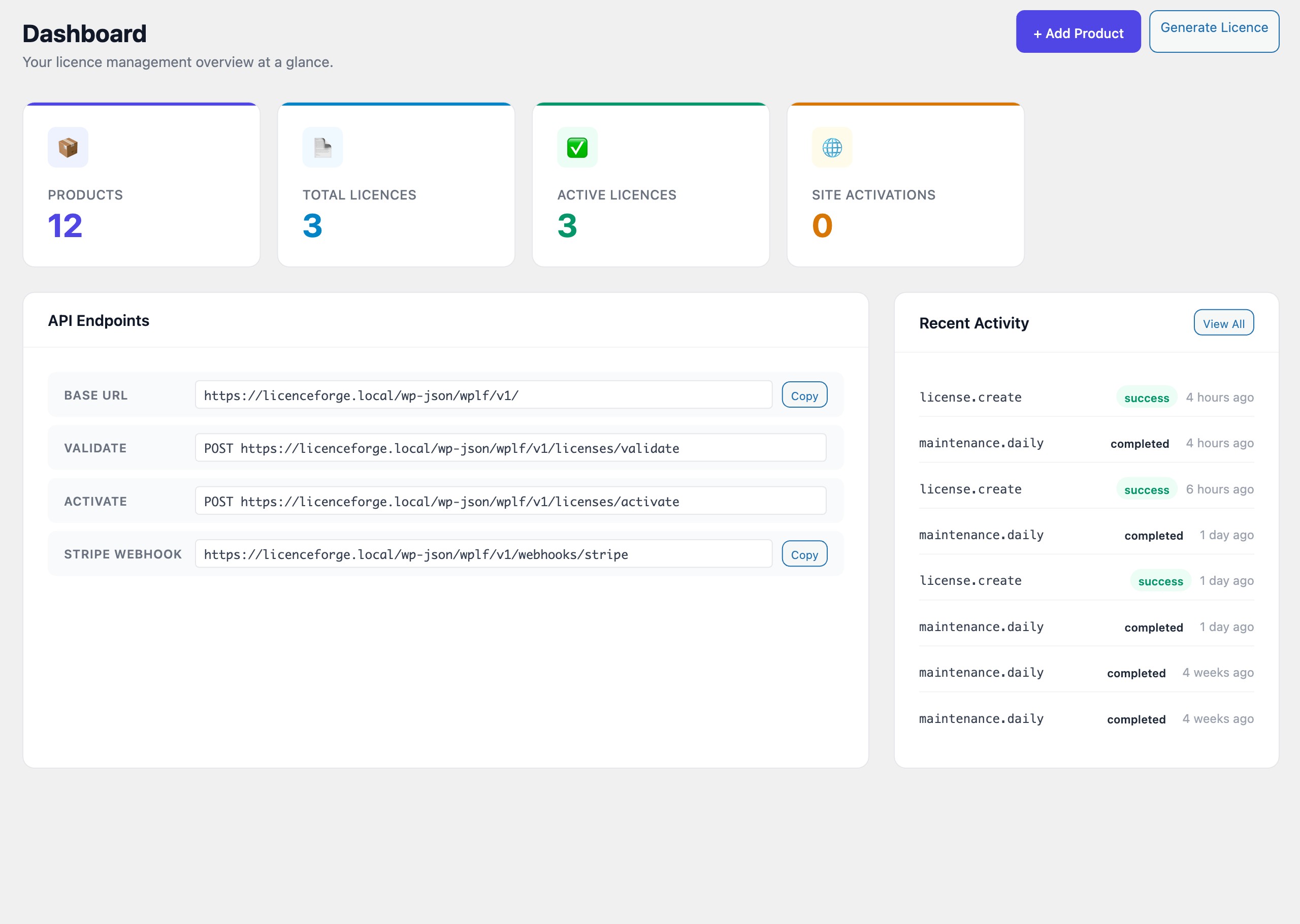
Task: Click the API Endpoints heading
Action: point(99,320)
